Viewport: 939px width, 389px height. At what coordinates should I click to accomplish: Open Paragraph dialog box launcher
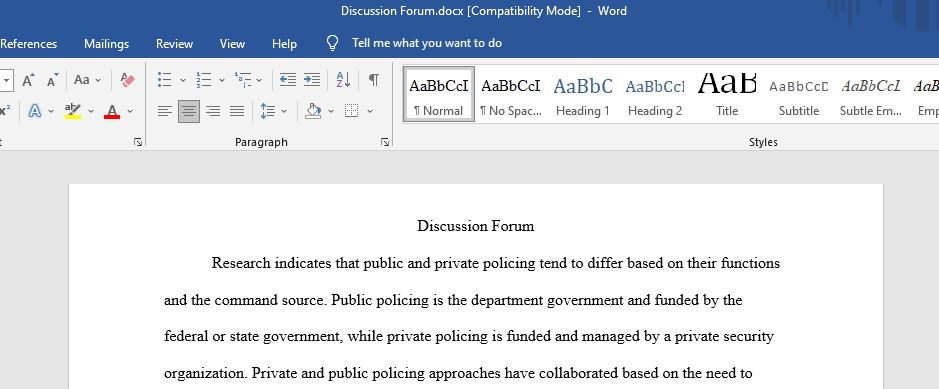coord(385,142)
